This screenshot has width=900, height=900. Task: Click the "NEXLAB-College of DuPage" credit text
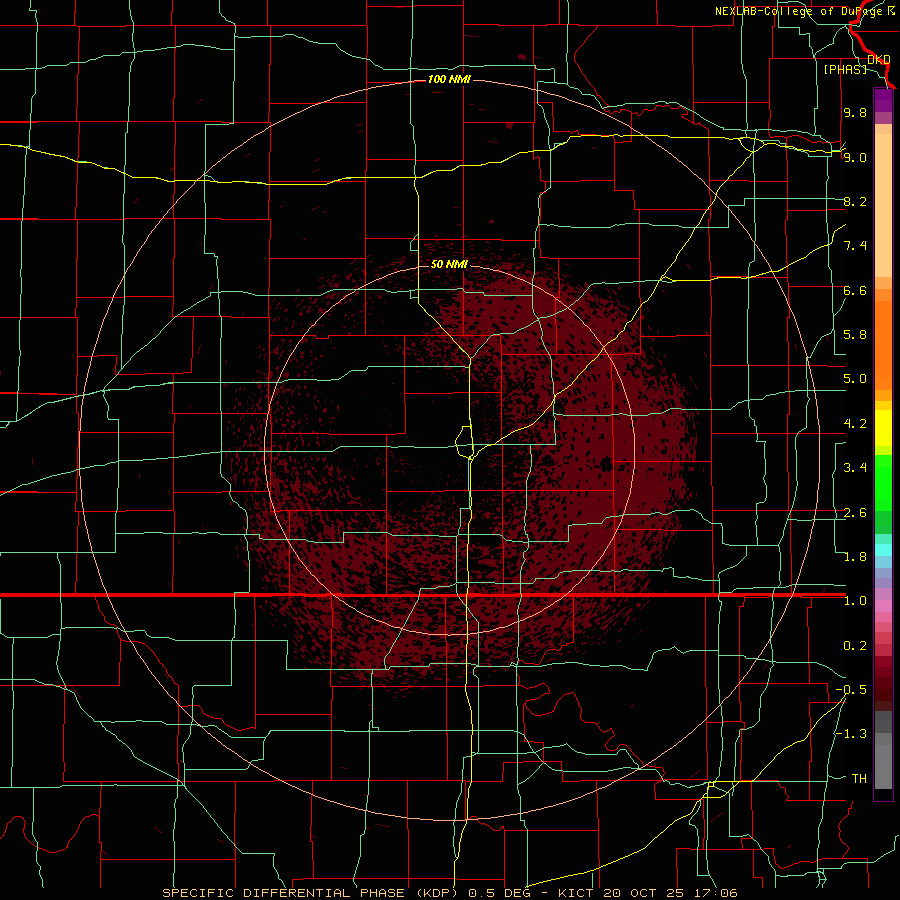coord(798,11)
